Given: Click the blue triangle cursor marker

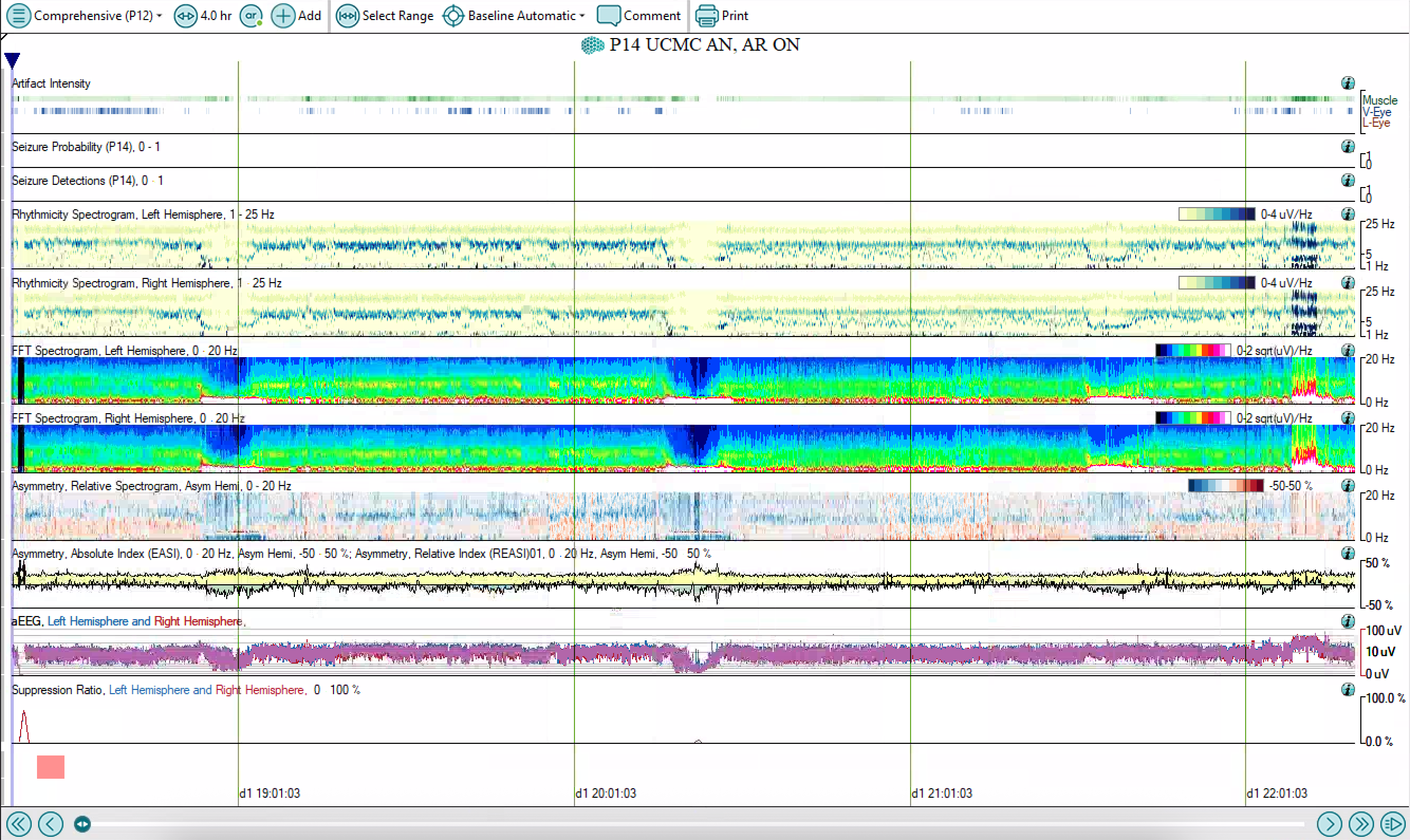Looking at the screenshot, I should tap(12, 59).
